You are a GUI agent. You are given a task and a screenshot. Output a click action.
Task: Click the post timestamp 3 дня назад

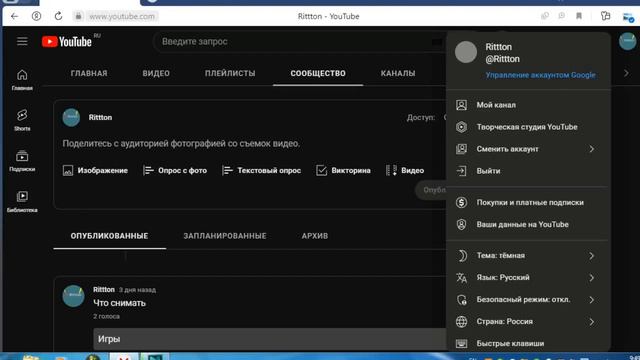[x=137, y=290]
